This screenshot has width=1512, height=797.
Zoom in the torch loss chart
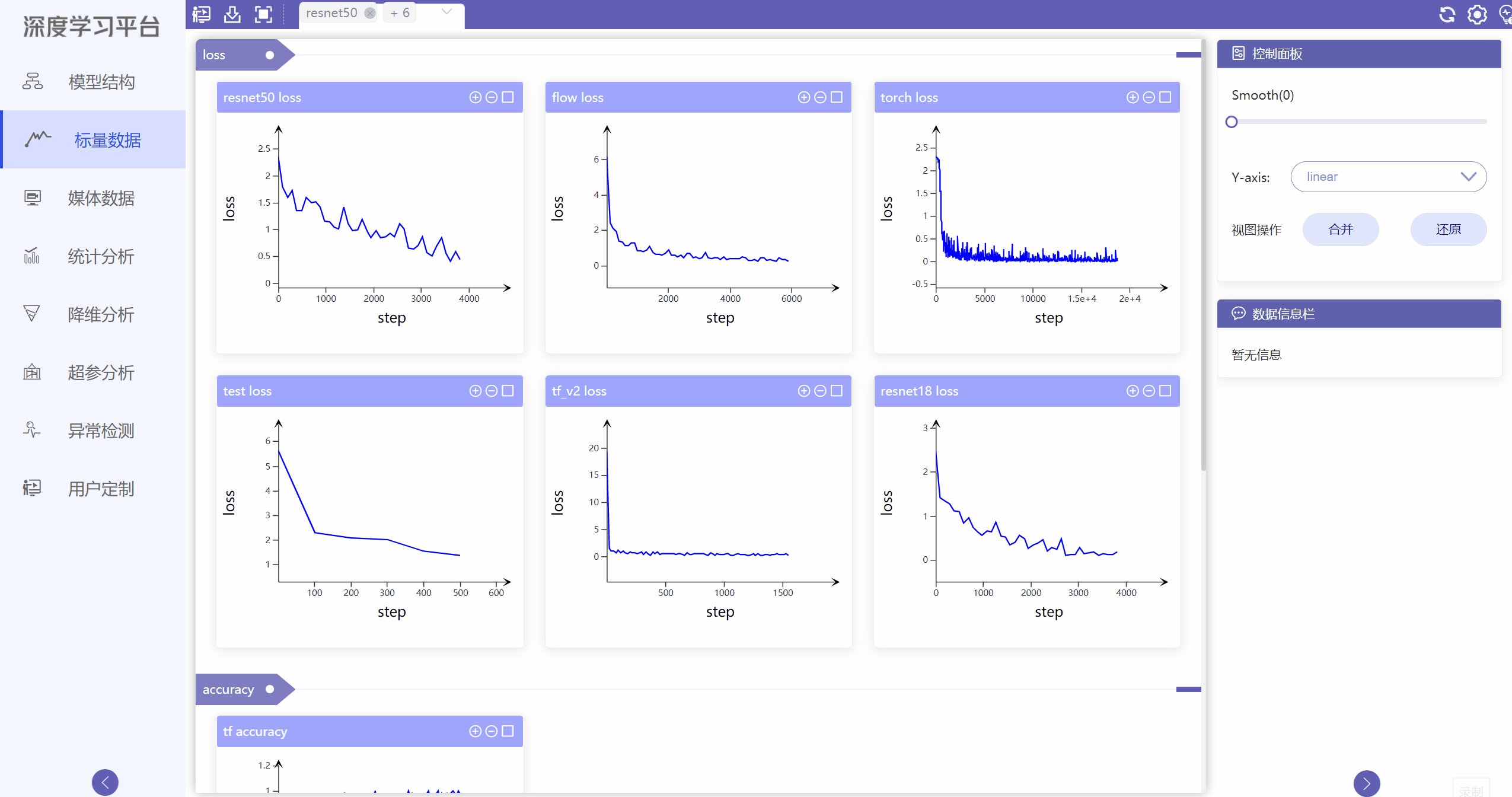(1133, 97)
